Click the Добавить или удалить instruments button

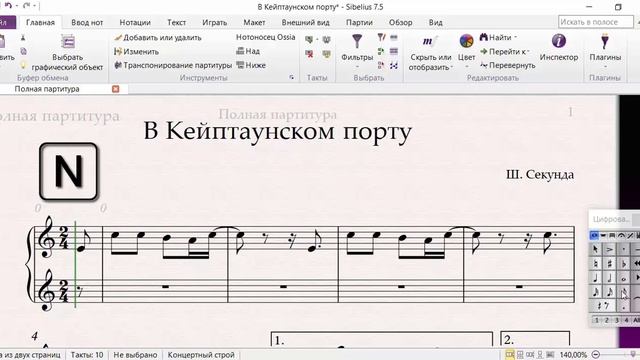(158, 38)
